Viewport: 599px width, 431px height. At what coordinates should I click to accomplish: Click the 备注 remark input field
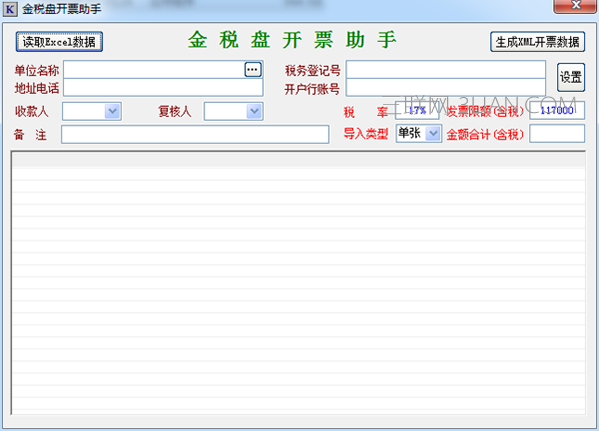point(195,134)
